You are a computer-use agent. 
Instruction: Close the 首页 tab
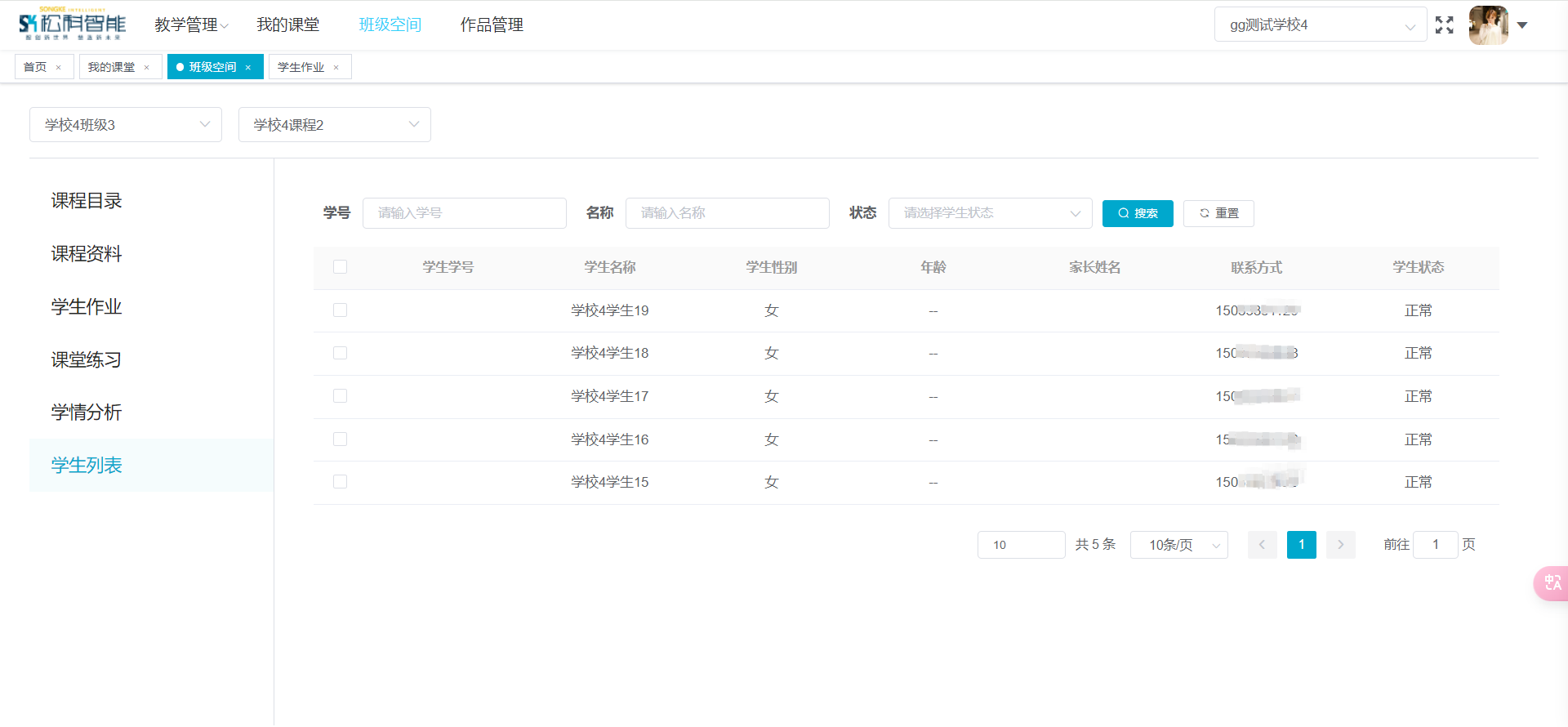coord(59,68)
